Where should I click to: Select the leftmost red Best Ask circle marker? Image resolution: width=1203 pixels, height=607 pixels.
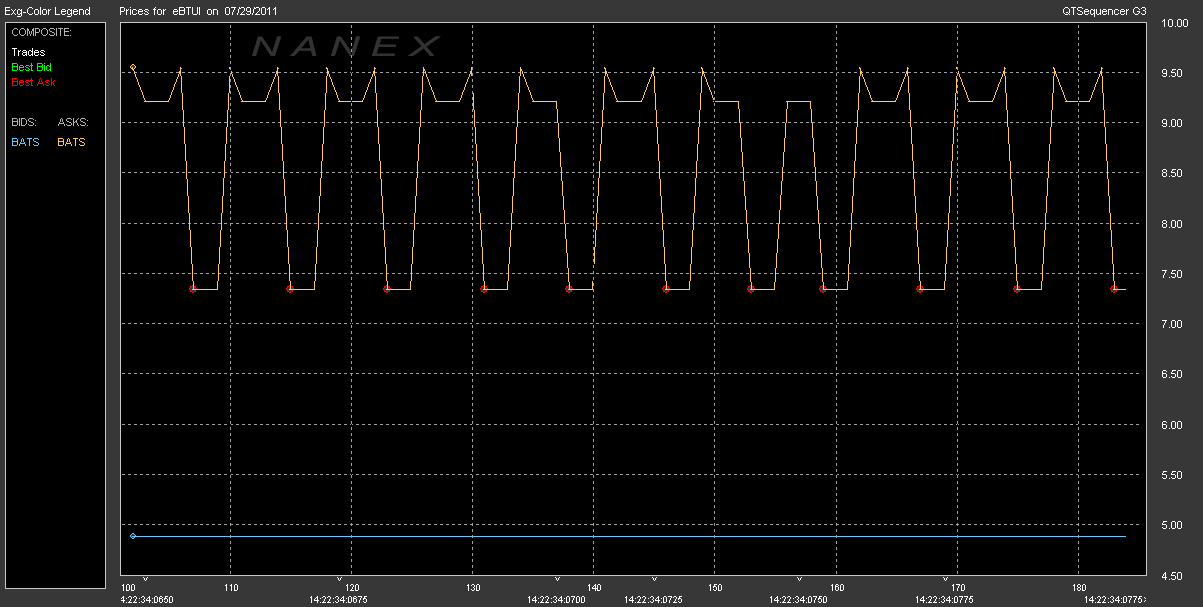(x=193, y=288)
